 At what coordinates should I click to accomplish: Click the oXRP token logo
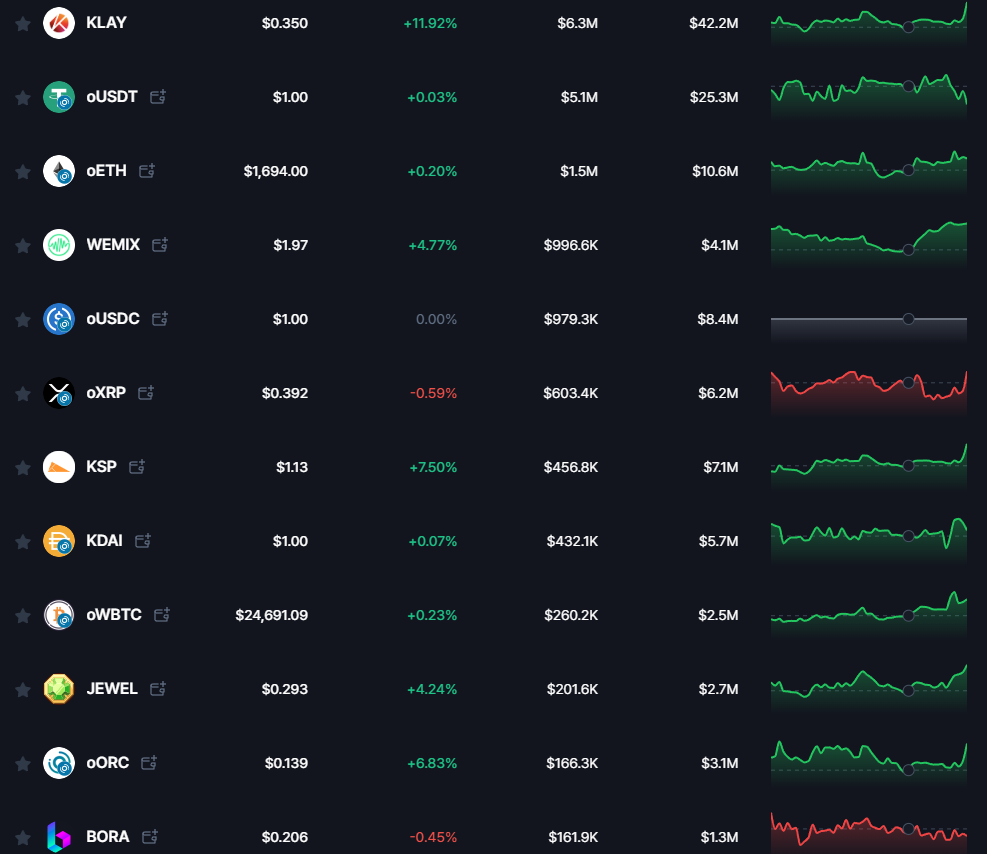click(x=59, y=393)
